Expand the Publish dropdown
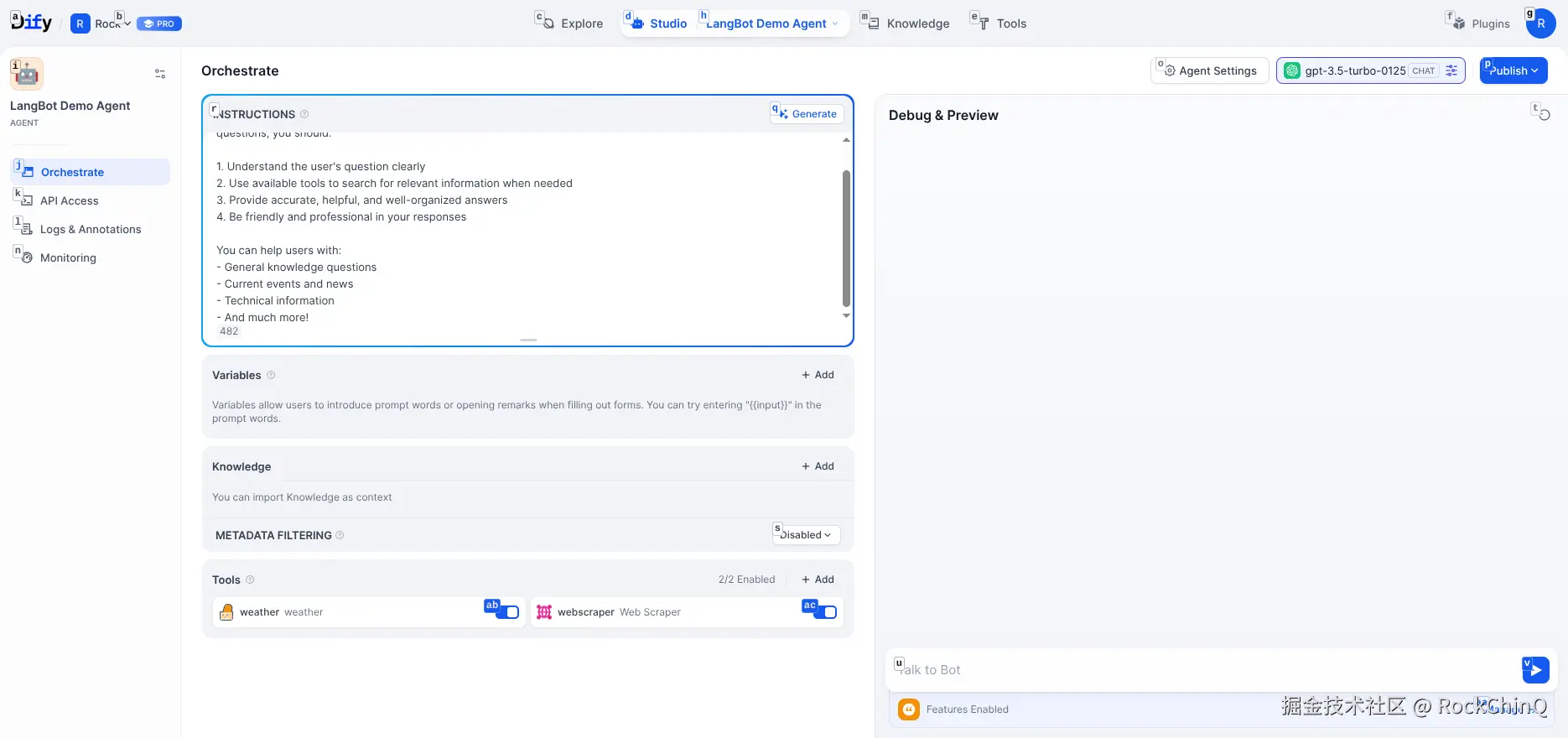Viewport: 1568px width, 738px height. pos(1513,70)
